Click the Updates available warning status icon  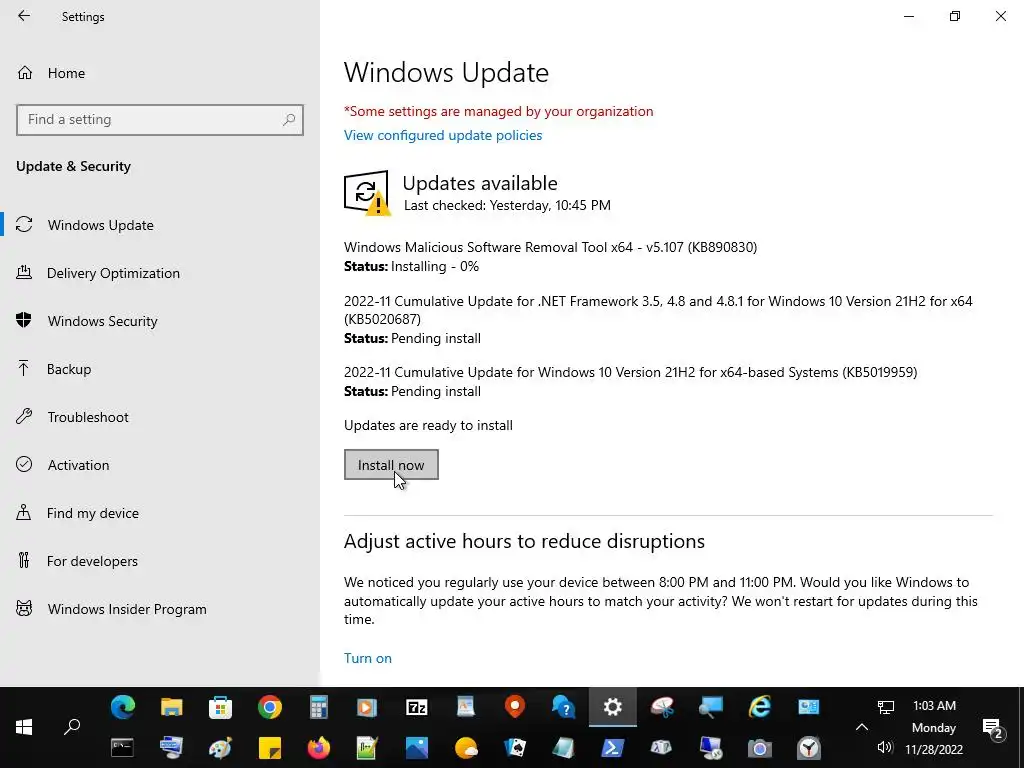pyautogui.click(x=366, y=193)
